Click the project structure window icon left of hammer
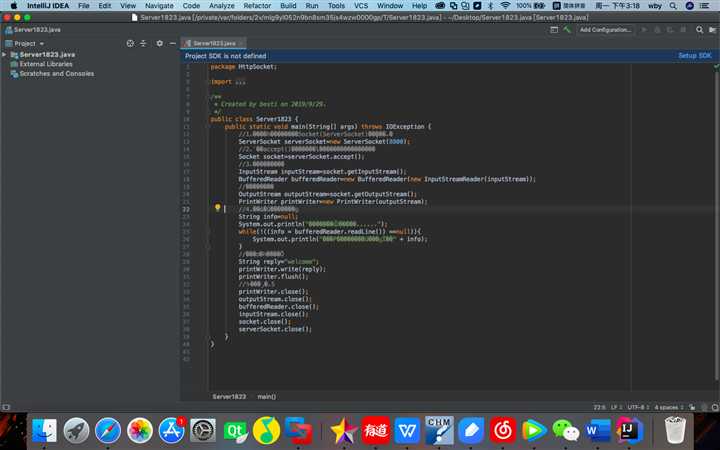Screen dimensions: 720x450 (554, 30)
